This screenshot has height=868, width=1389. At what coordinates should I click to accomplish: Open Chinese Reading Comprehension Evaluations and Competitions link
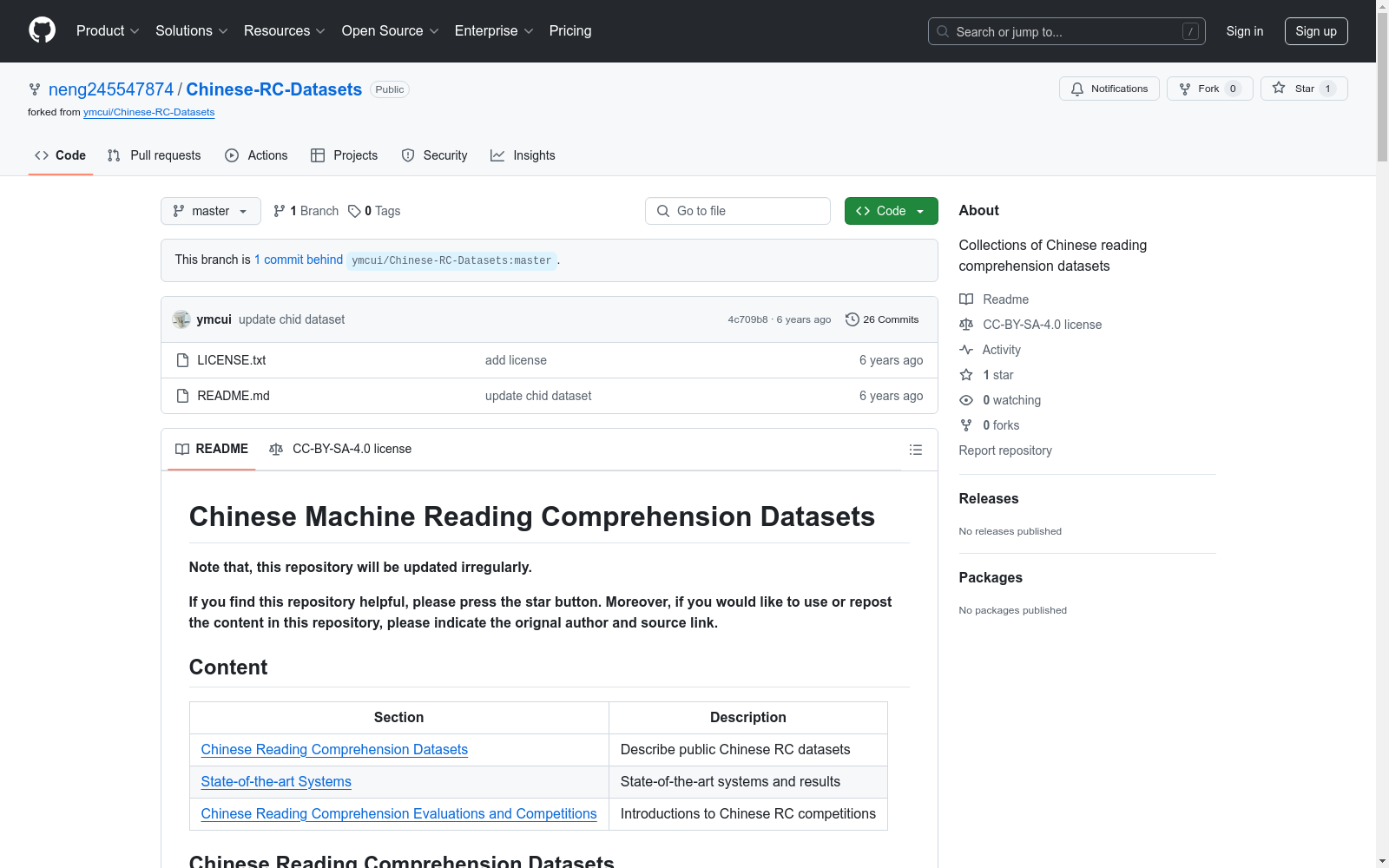tap(399, 814)
